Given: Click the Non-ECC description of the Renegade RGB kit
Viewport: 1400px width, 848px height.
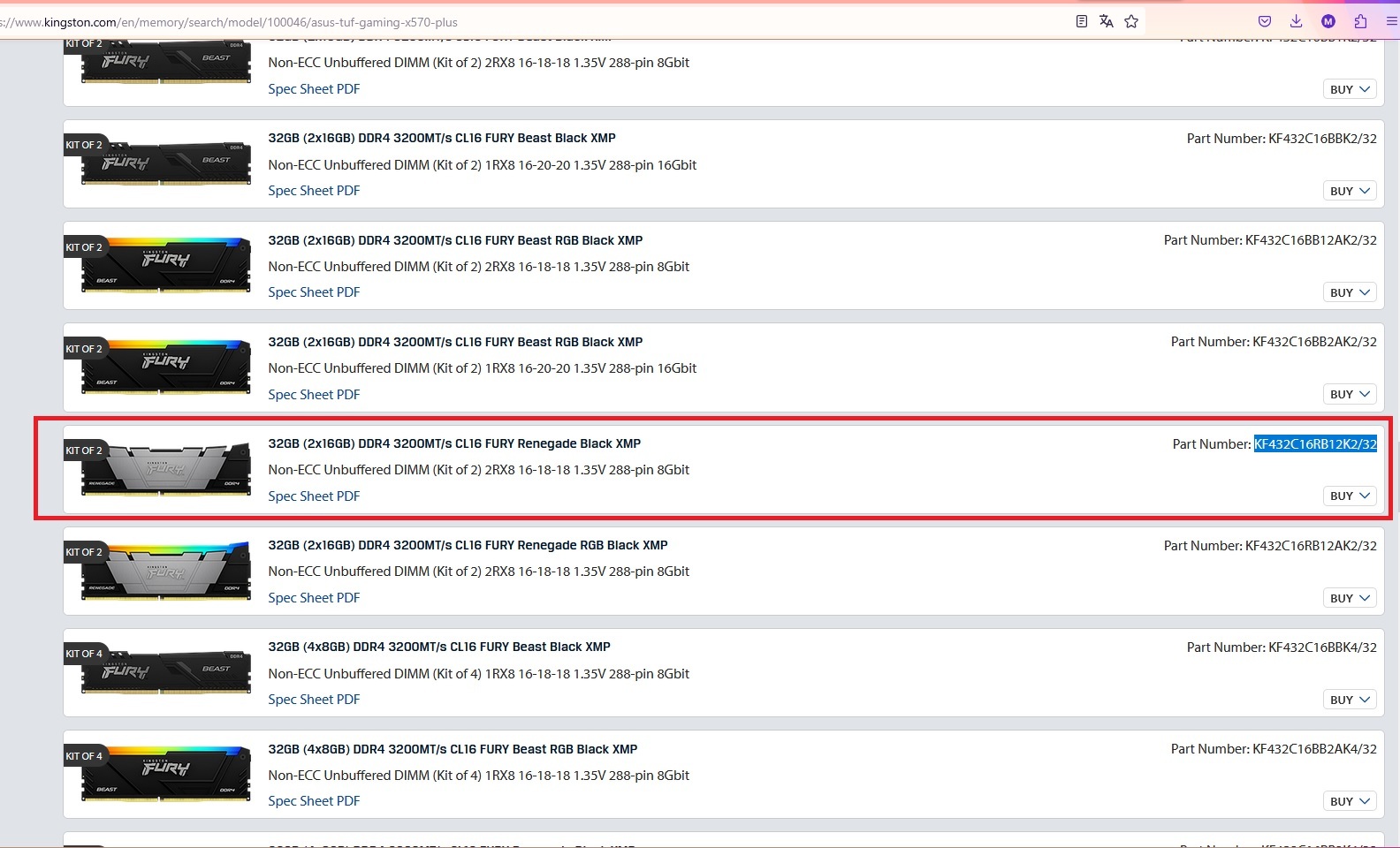Looking at the screenshot, I should click(x=479, y=572).
